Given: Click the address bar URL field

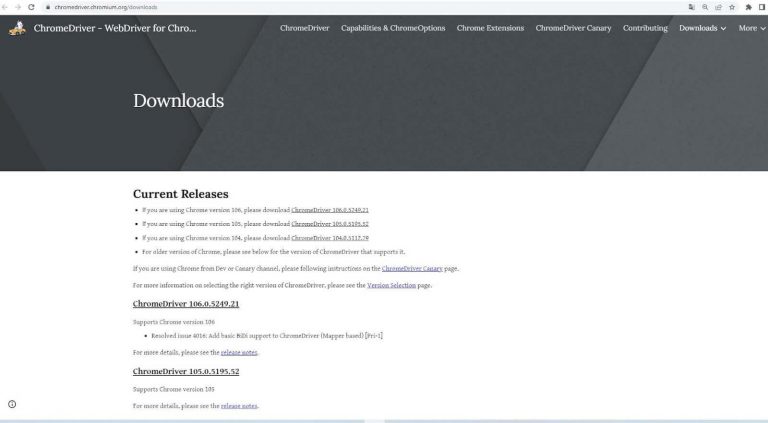Looking at the screenshot, I should tap(300, 7).
